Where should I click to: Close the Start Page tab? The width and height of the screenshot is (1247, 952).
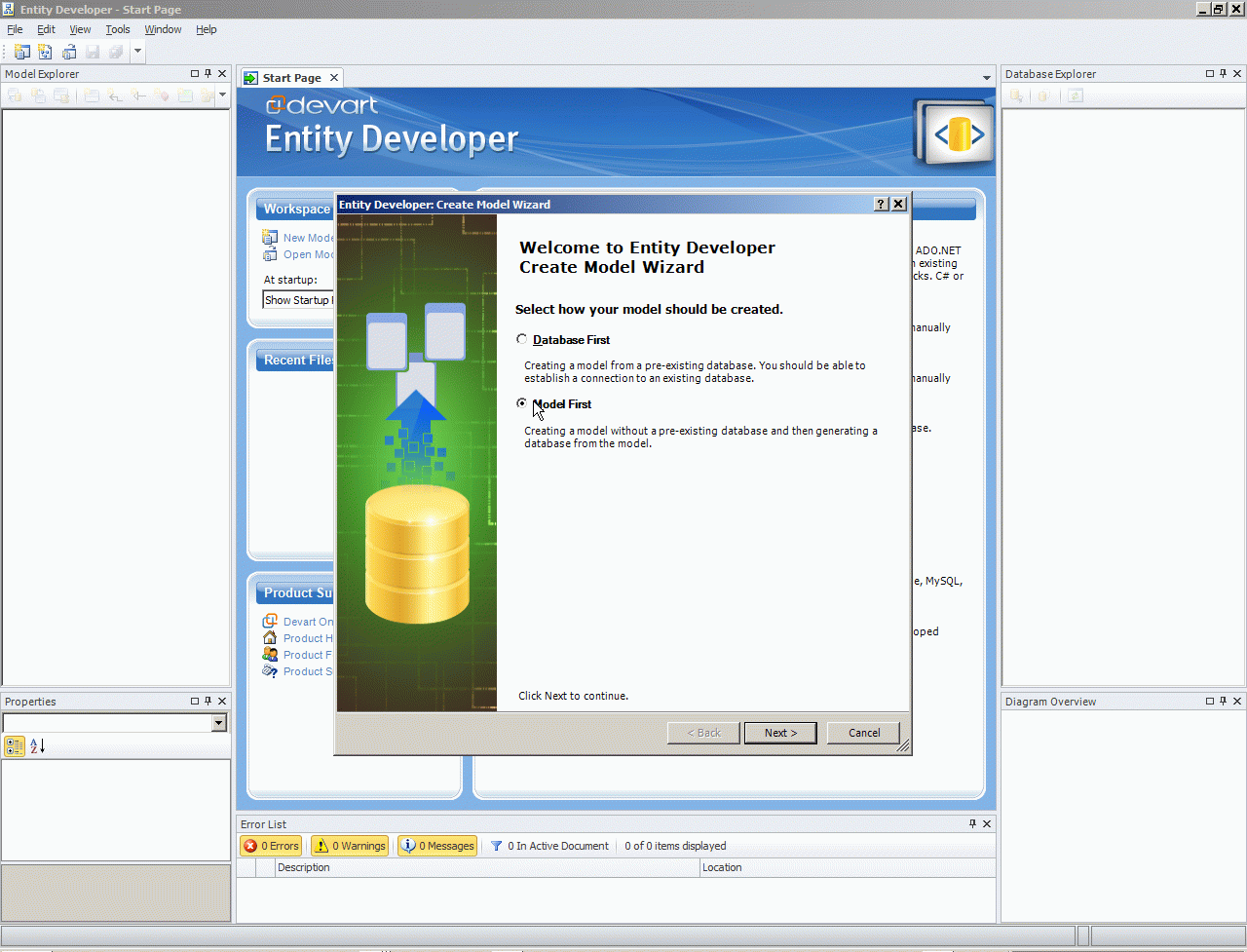click(x=334, y=78)
